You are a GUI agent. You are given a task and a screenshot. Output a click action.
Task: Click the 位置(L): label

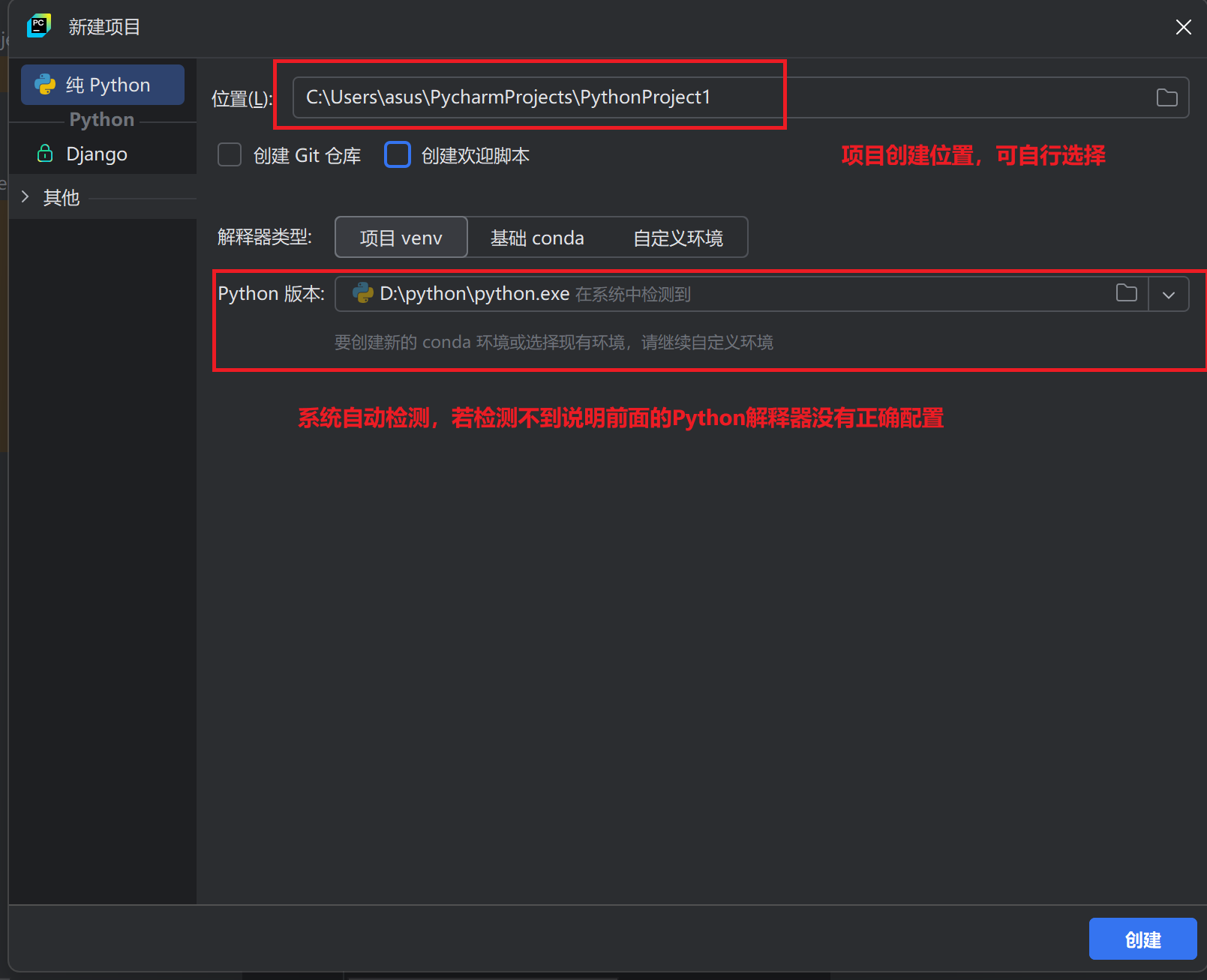tap(242, 98)
